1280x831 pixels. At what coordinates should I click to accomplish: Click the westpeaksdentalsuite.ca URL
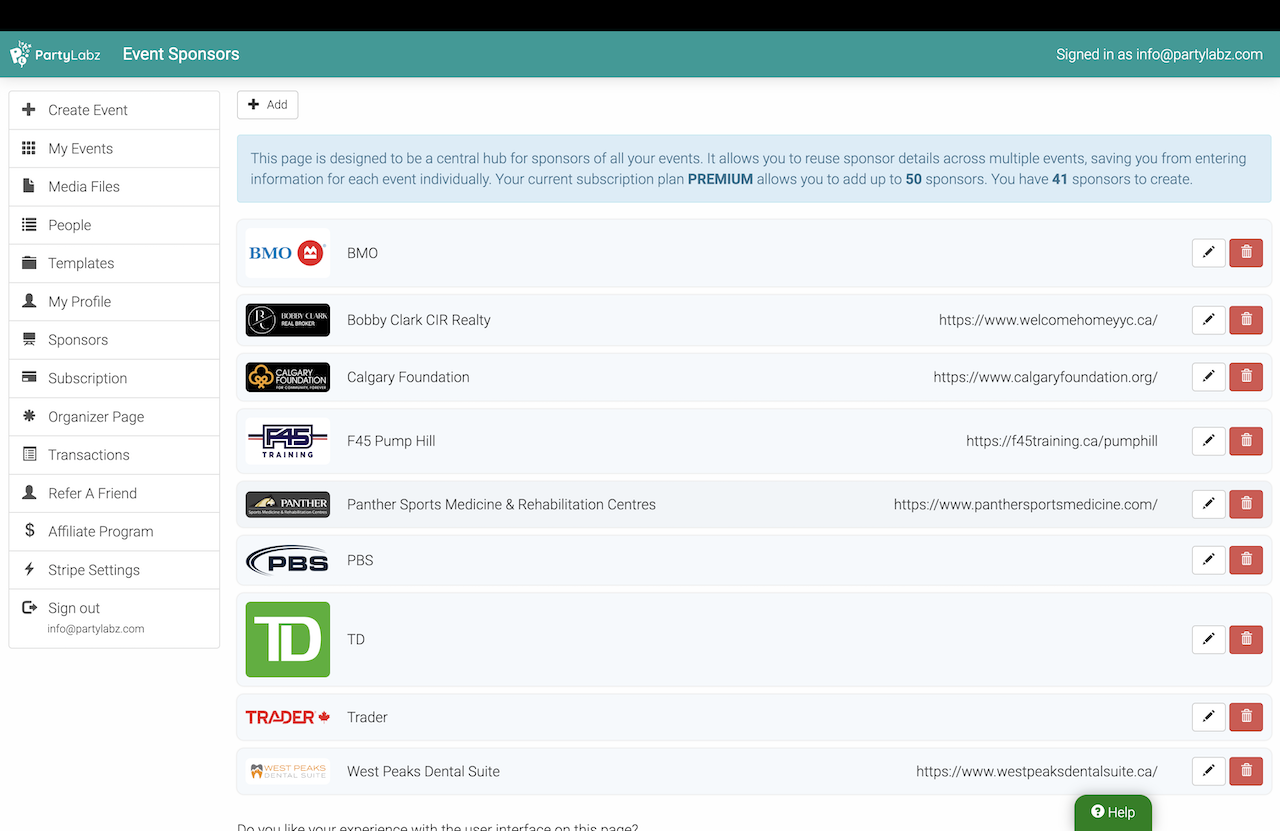[1037, 771]
